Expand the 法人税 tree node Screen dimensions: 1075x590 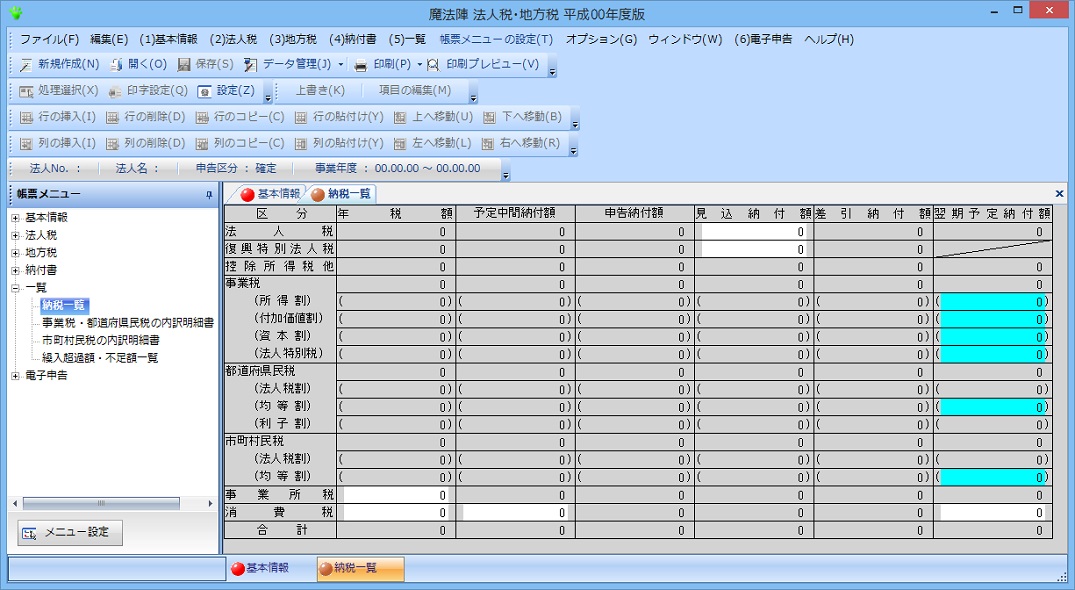(15, 236)
